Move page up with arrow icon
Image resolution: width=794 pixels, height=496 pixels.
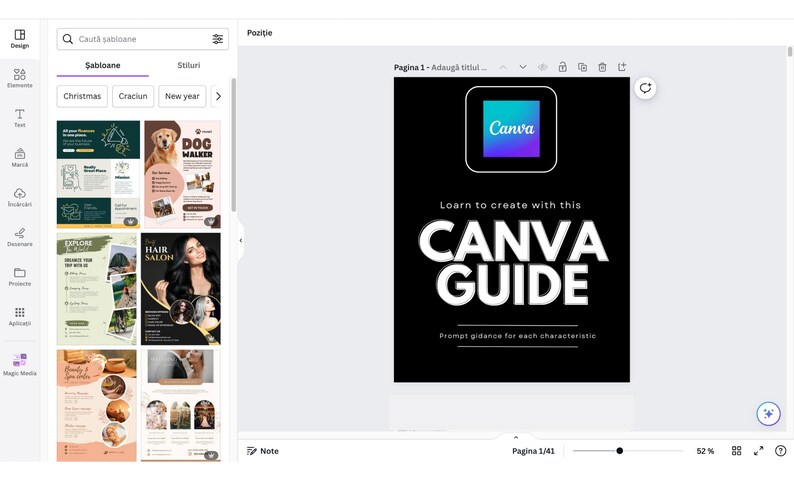pyautogui.click(x=503, y=67)
